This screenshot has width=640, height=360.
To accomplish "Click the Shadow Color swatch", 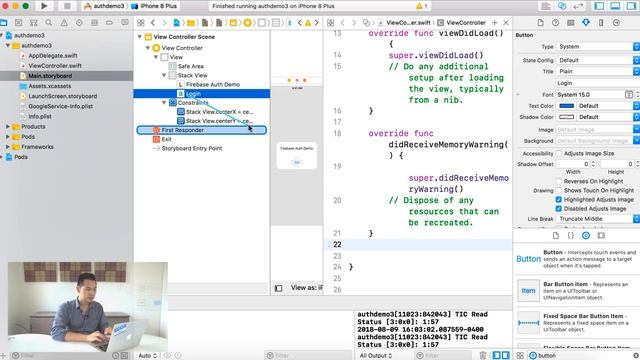I will (x=566, y=117).
